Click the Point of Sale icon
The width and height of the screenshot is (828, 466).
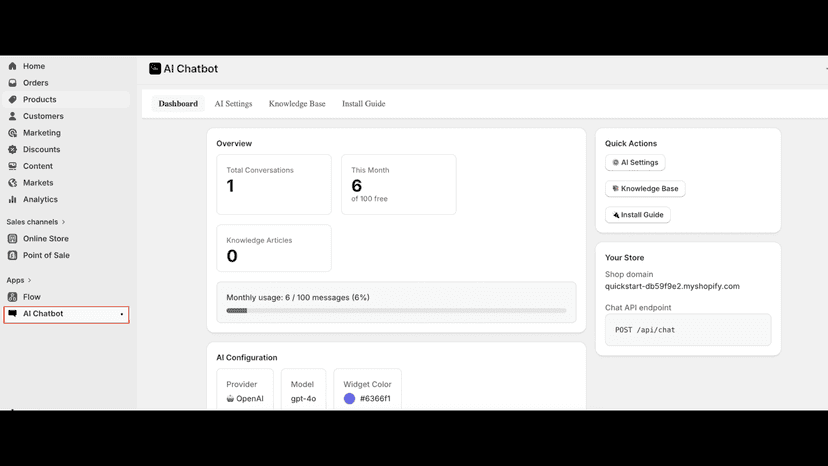[x=13, y=255]
